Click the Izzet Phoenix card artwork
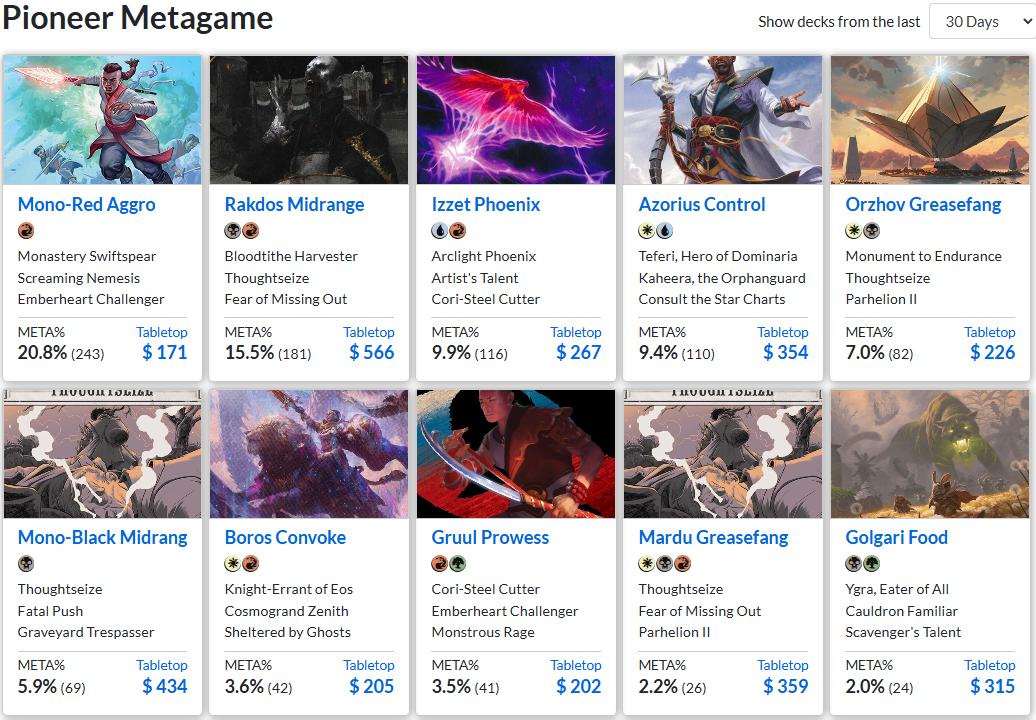The height and width of the screenshot is (720, 1036). [515, 120]
